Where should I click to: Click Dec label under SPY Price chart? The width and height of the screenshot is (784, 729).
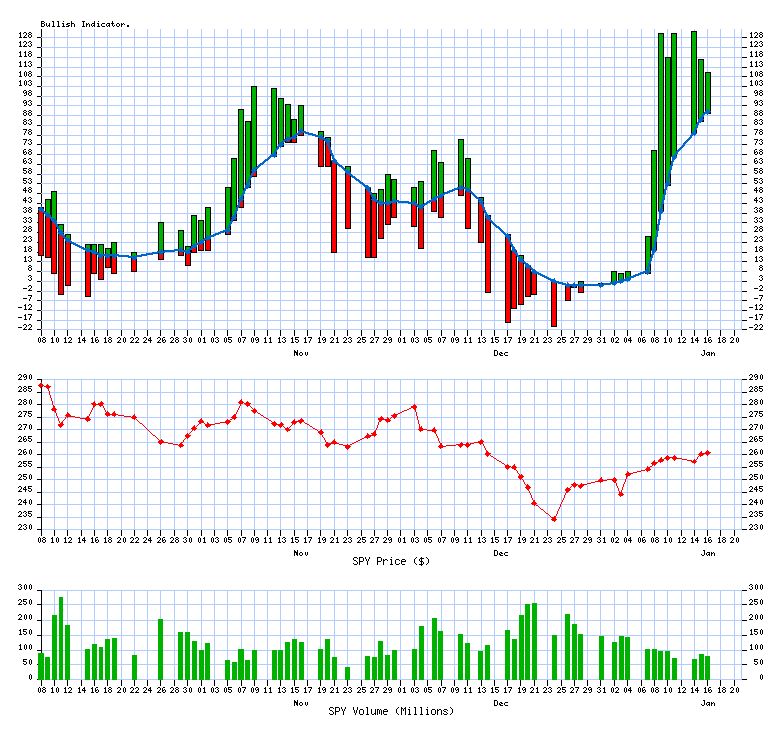click(500, 552)
